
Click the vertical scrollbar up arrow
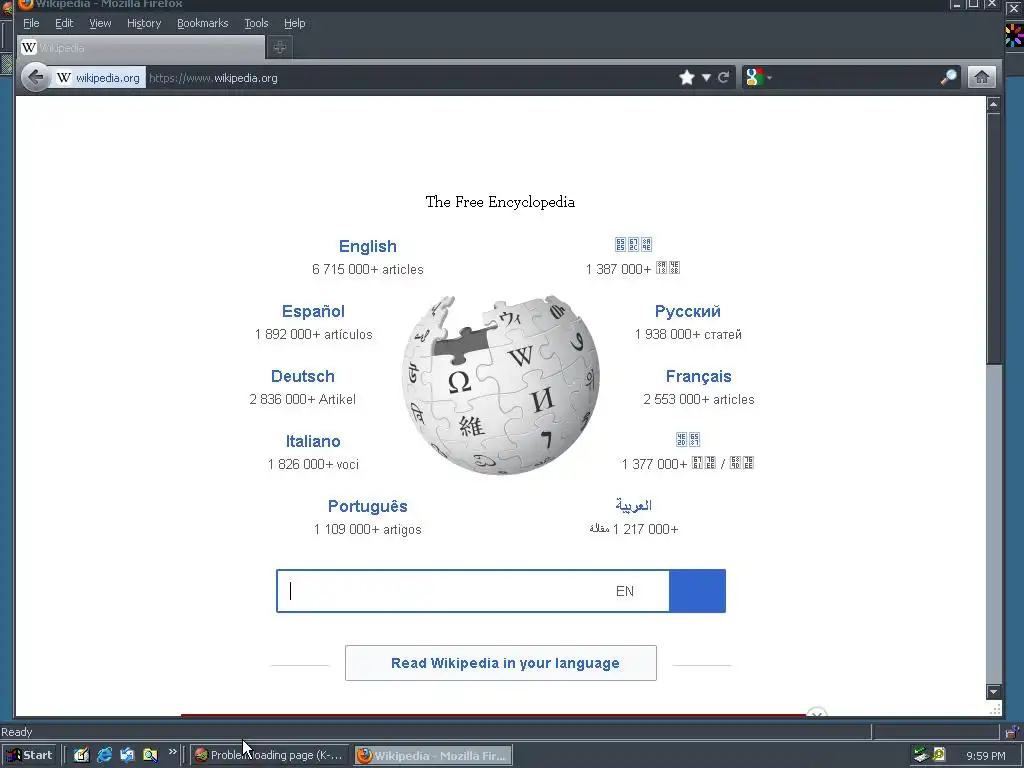pyautogui.click(x=993, y=104)
